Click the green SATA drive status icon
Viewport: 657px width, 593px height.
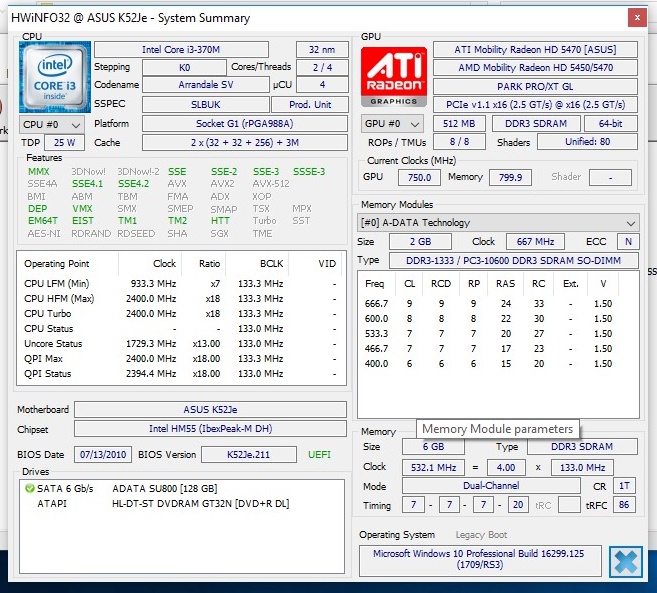[x=29, y=488]
